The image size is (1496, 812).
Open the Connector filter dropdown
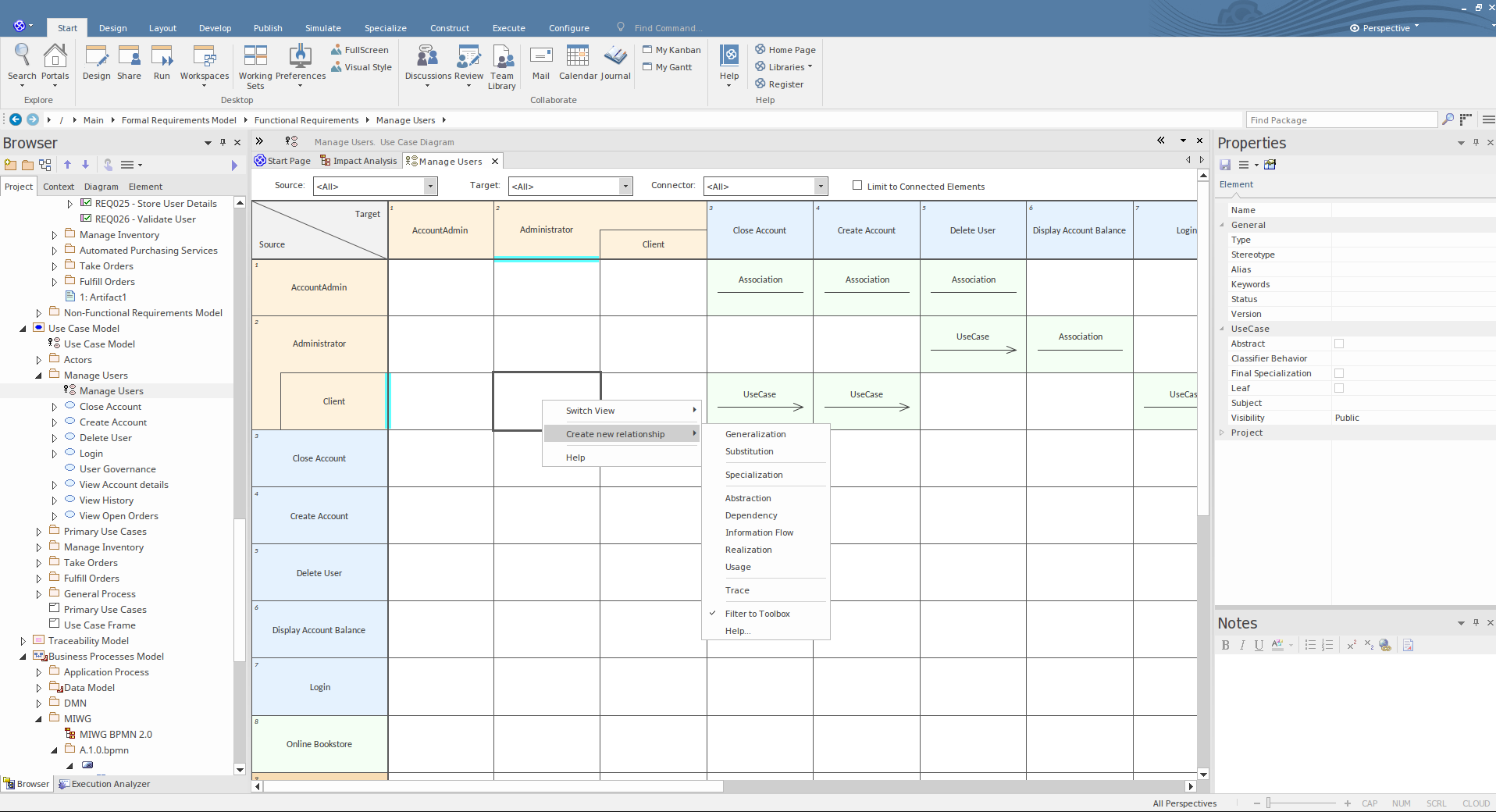point(820,187)
